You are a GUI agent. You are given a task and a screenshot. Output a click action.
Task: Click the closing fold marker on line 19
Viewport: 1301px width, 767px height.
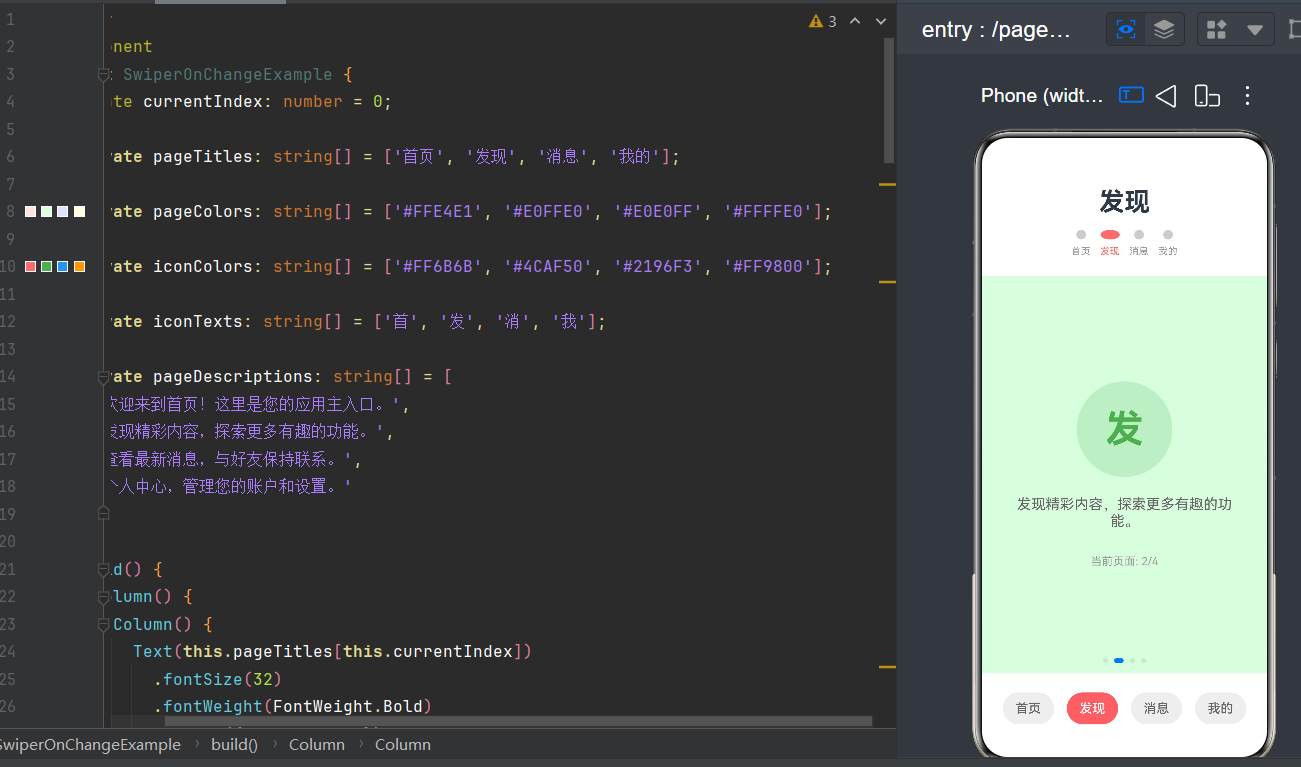103,513
